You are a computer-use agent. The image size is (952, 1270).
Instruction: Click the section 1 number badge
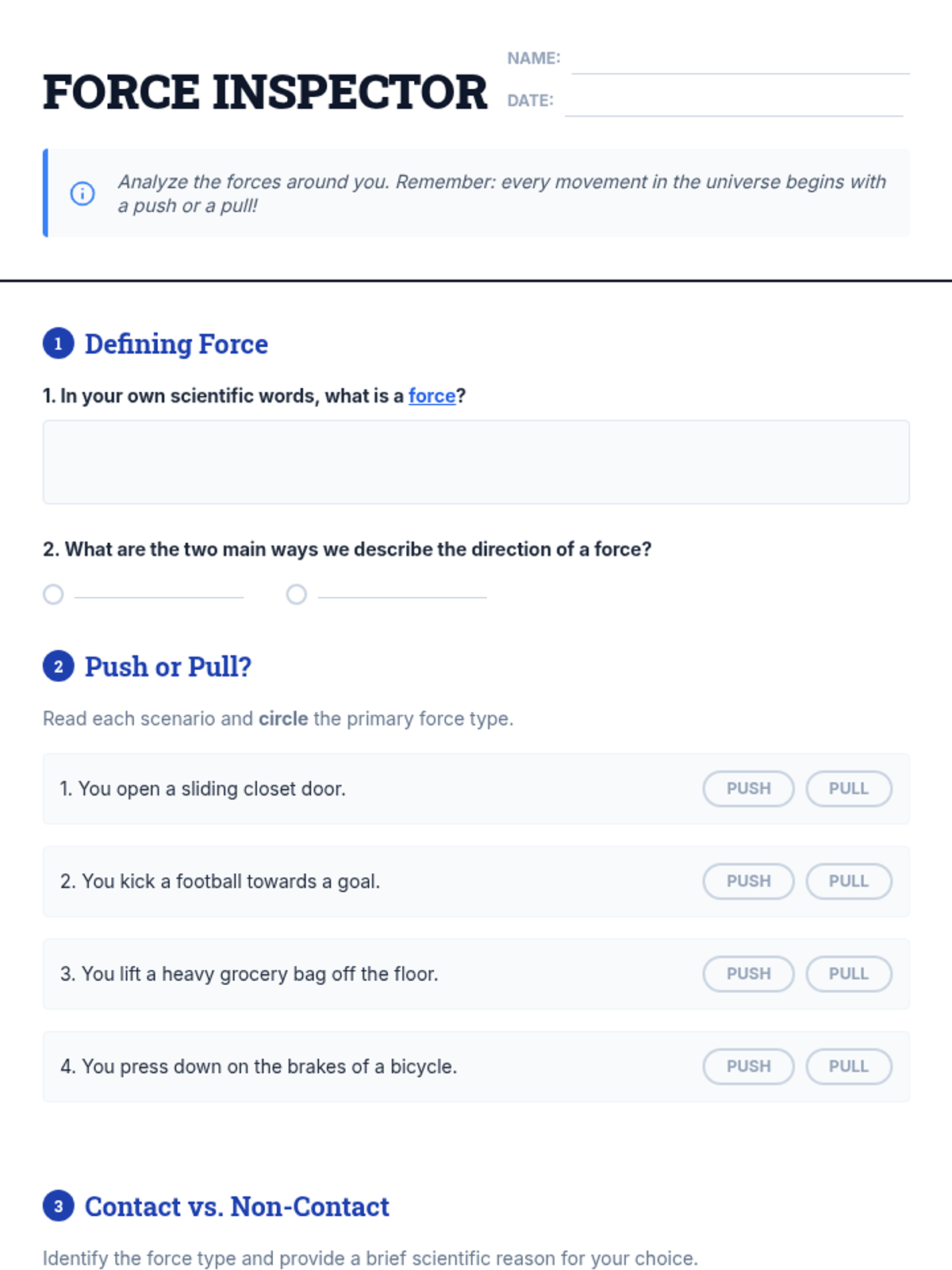click(x=58, y=344)
